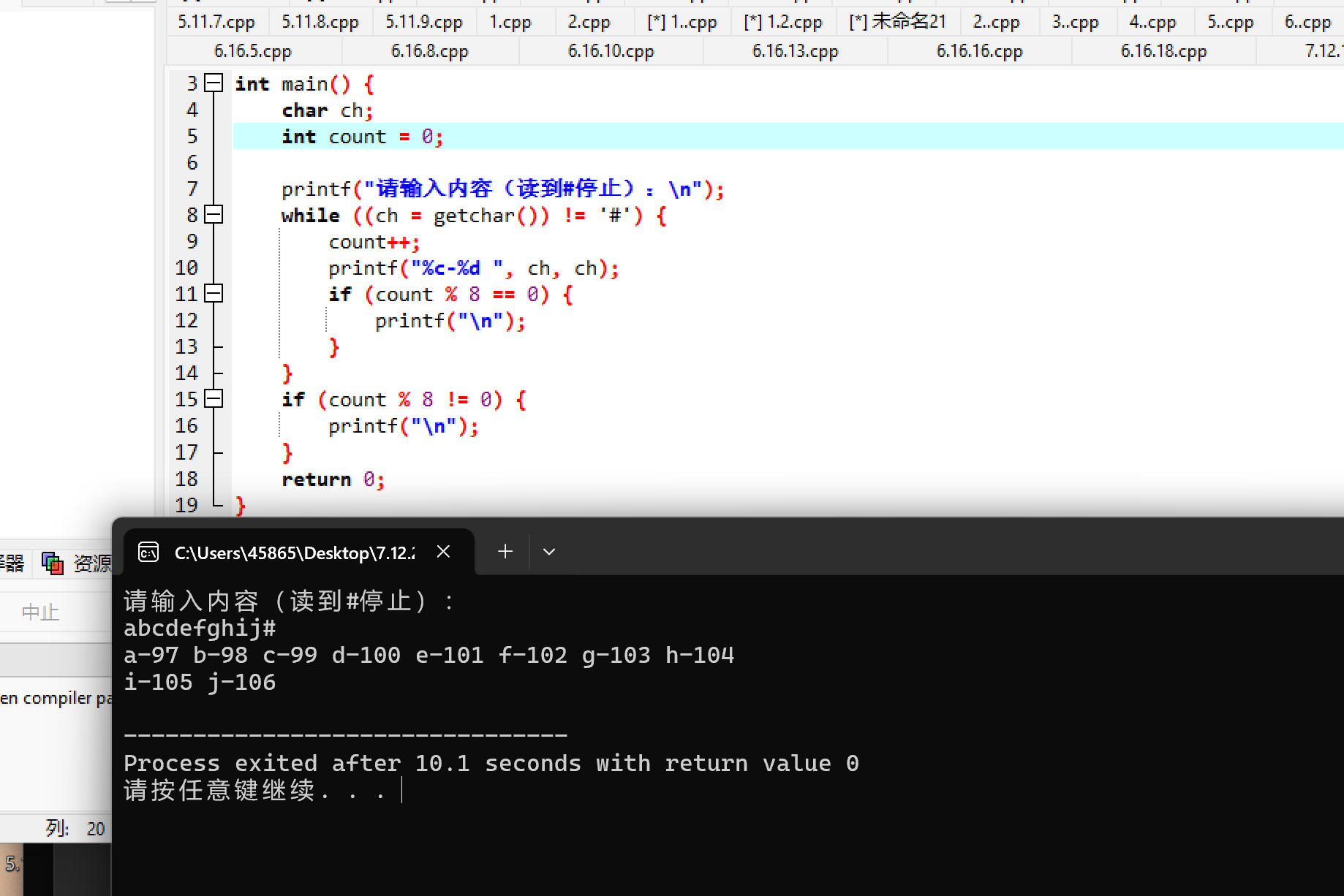Open the 3..cpp tab
The height and width of the screenshot is (896, 1344).
click(x=1076, y=22)
